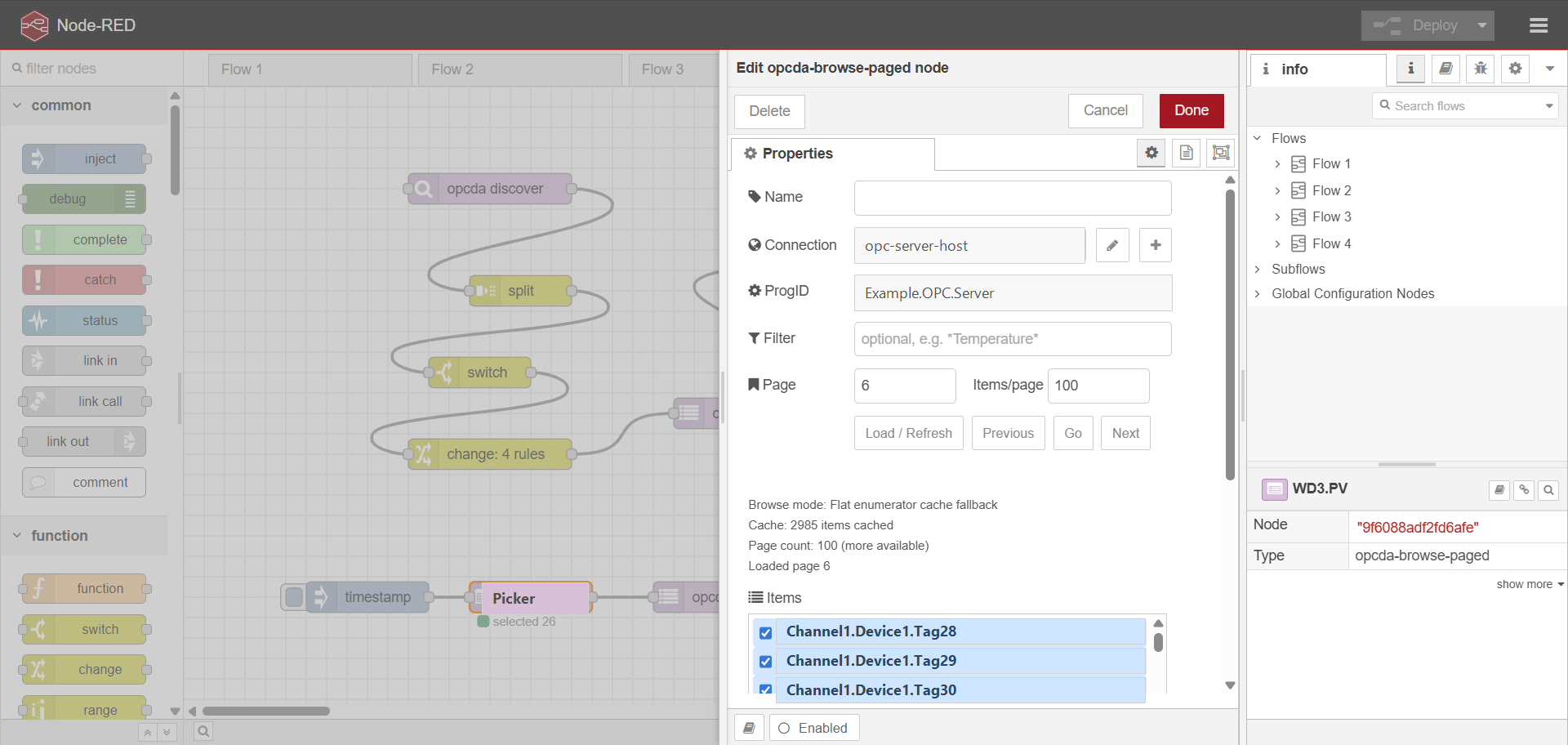The height and width of the screenshot is (745, 1568).
Task: Select the comment palette node
Action: [85, 482]
